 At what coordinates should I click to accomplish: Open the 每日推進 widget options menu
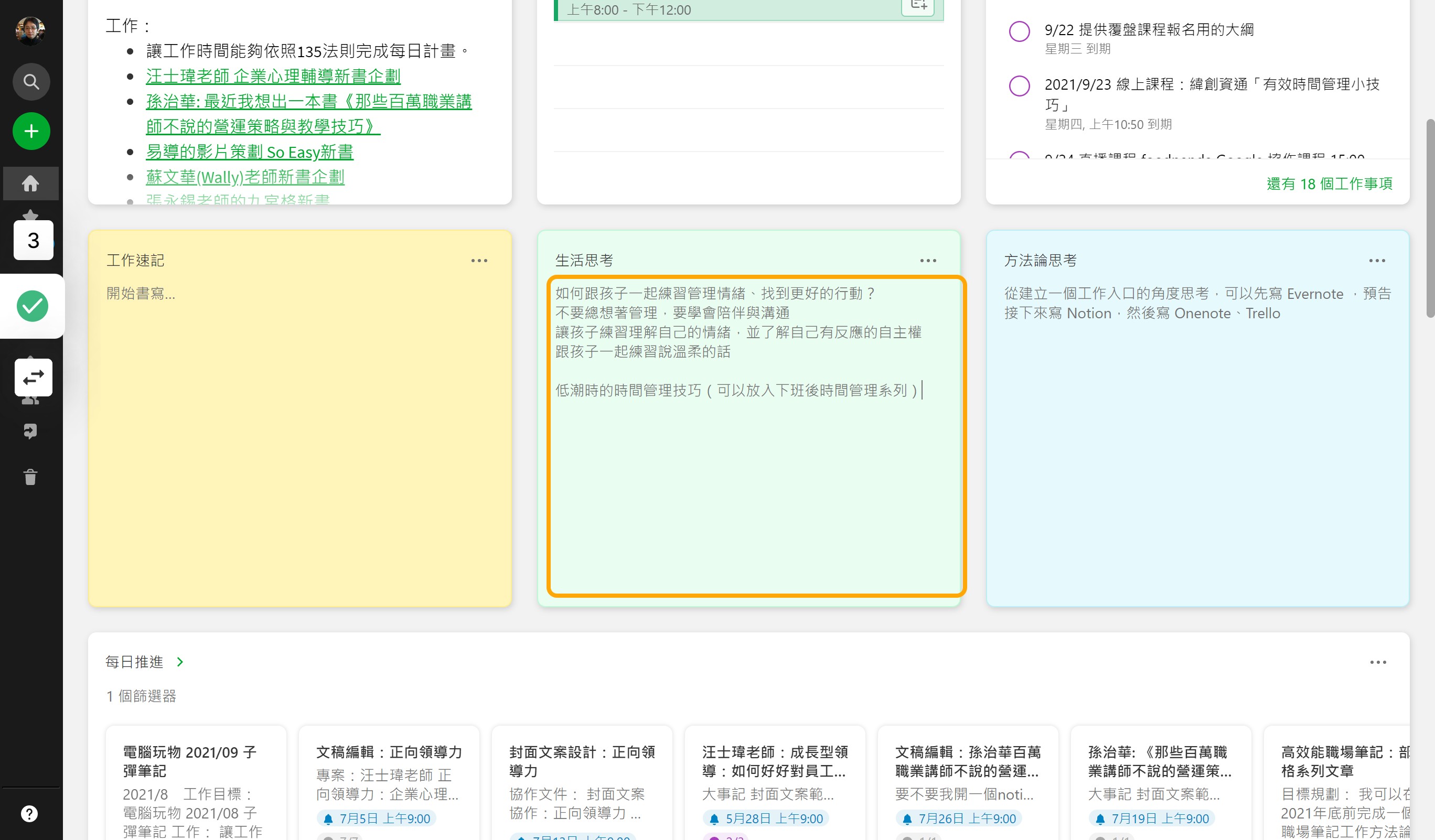click(1378, 662)
